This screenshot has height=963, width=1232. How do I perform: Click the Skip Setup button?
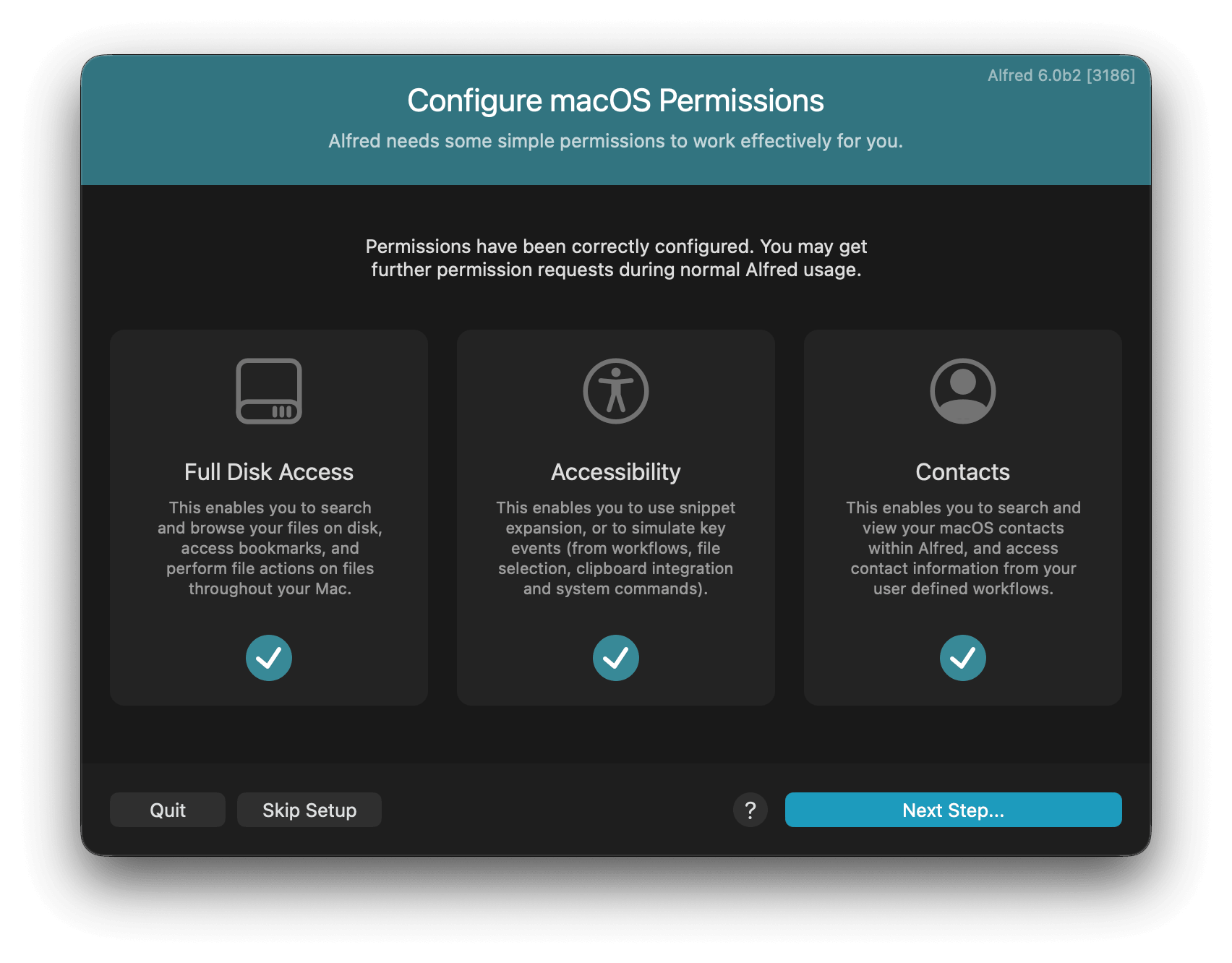[x=309, y=810]
